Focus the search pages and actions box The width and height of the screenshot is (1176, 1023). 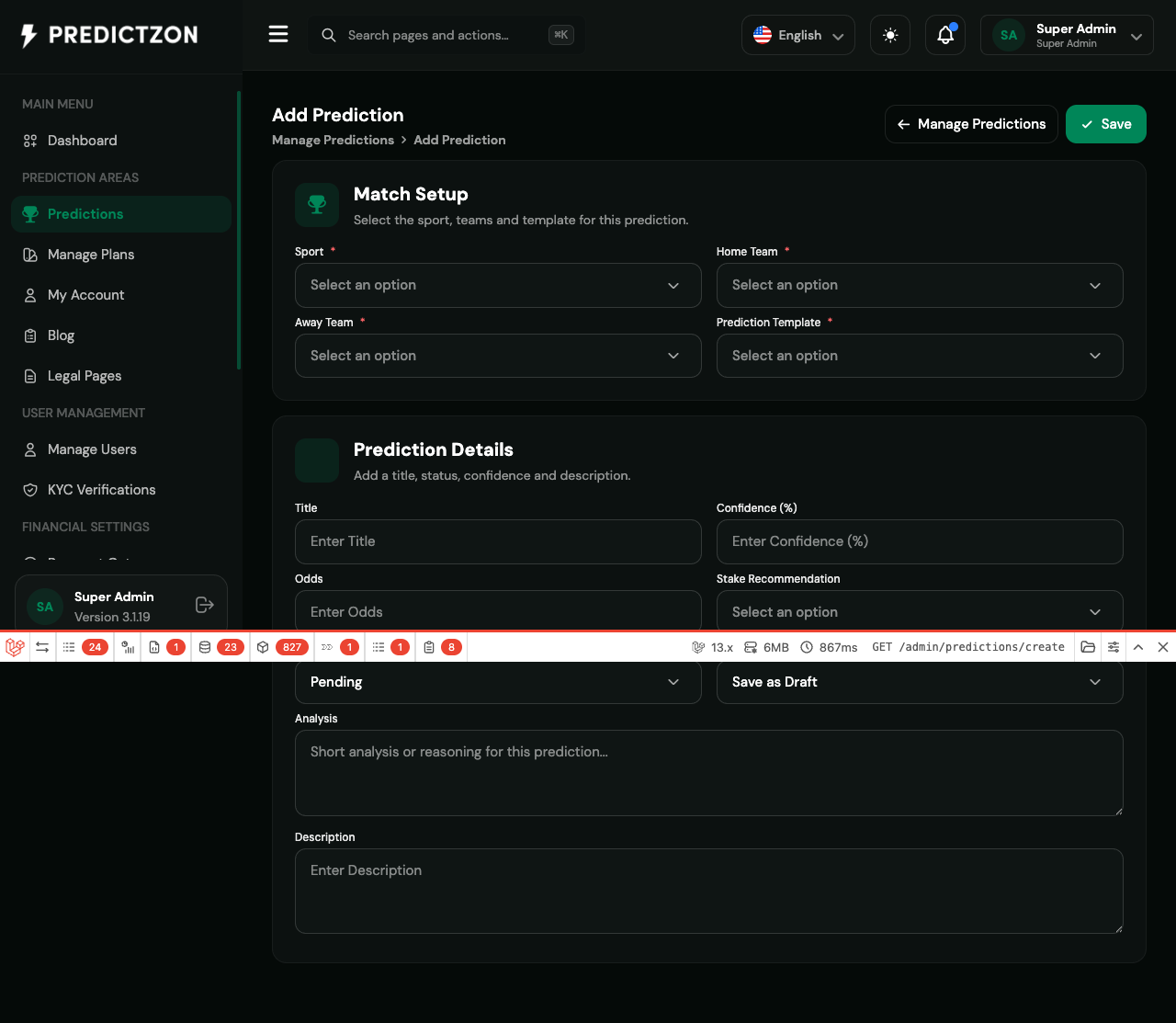click(446, 35)
